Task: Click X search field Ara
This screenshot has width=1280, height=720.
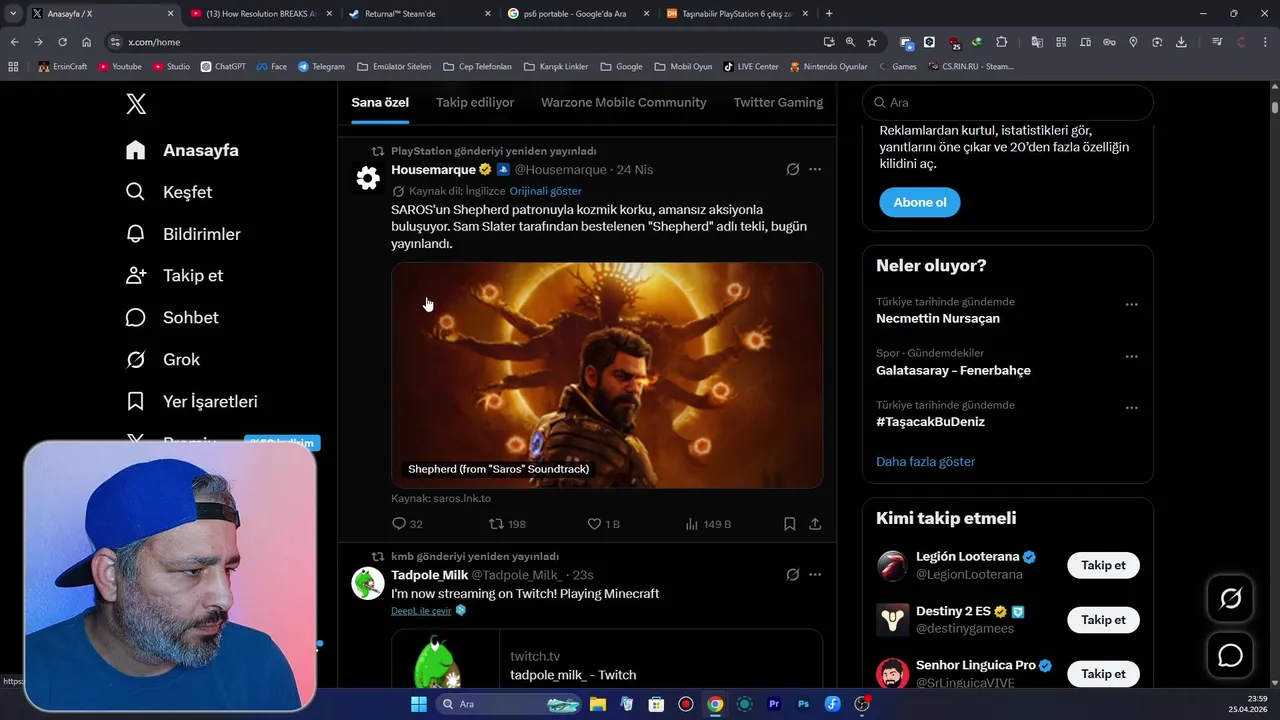Action: 1008,102
